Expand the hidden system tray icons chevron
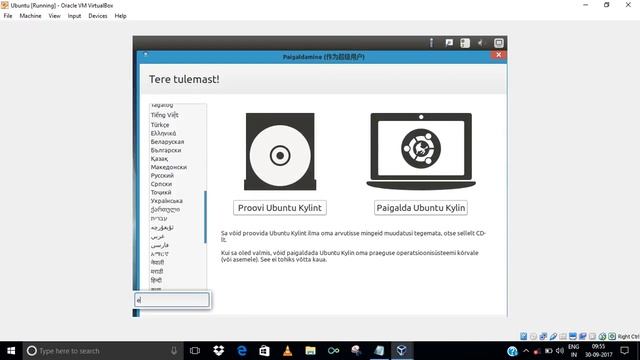Image resolution: width=640 pixels, height=360 pixels. tap(526, 351)
